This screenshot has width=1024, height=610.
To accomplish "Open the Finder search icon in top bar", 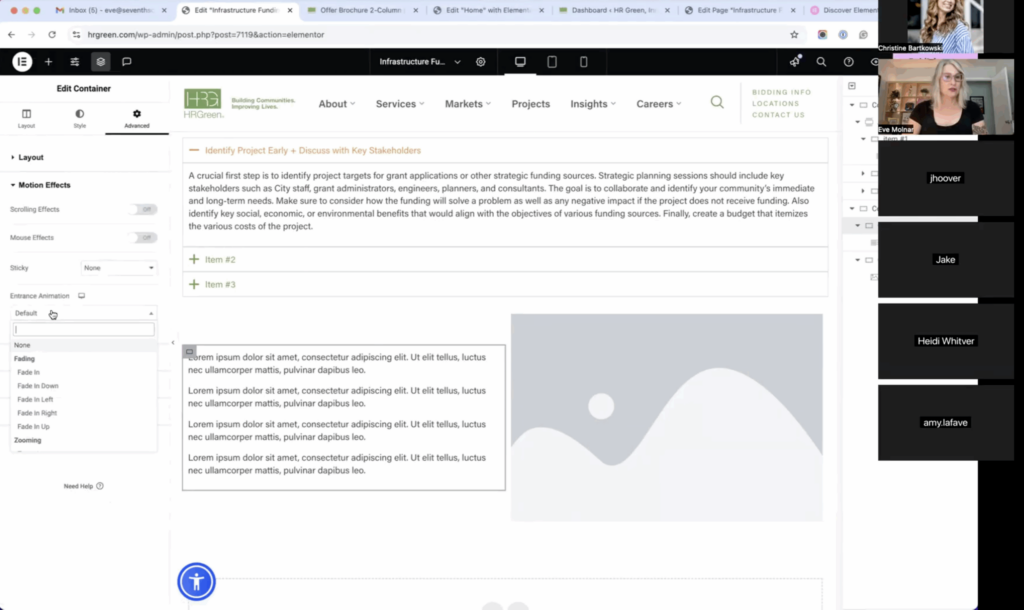I will tap(821, 61).
